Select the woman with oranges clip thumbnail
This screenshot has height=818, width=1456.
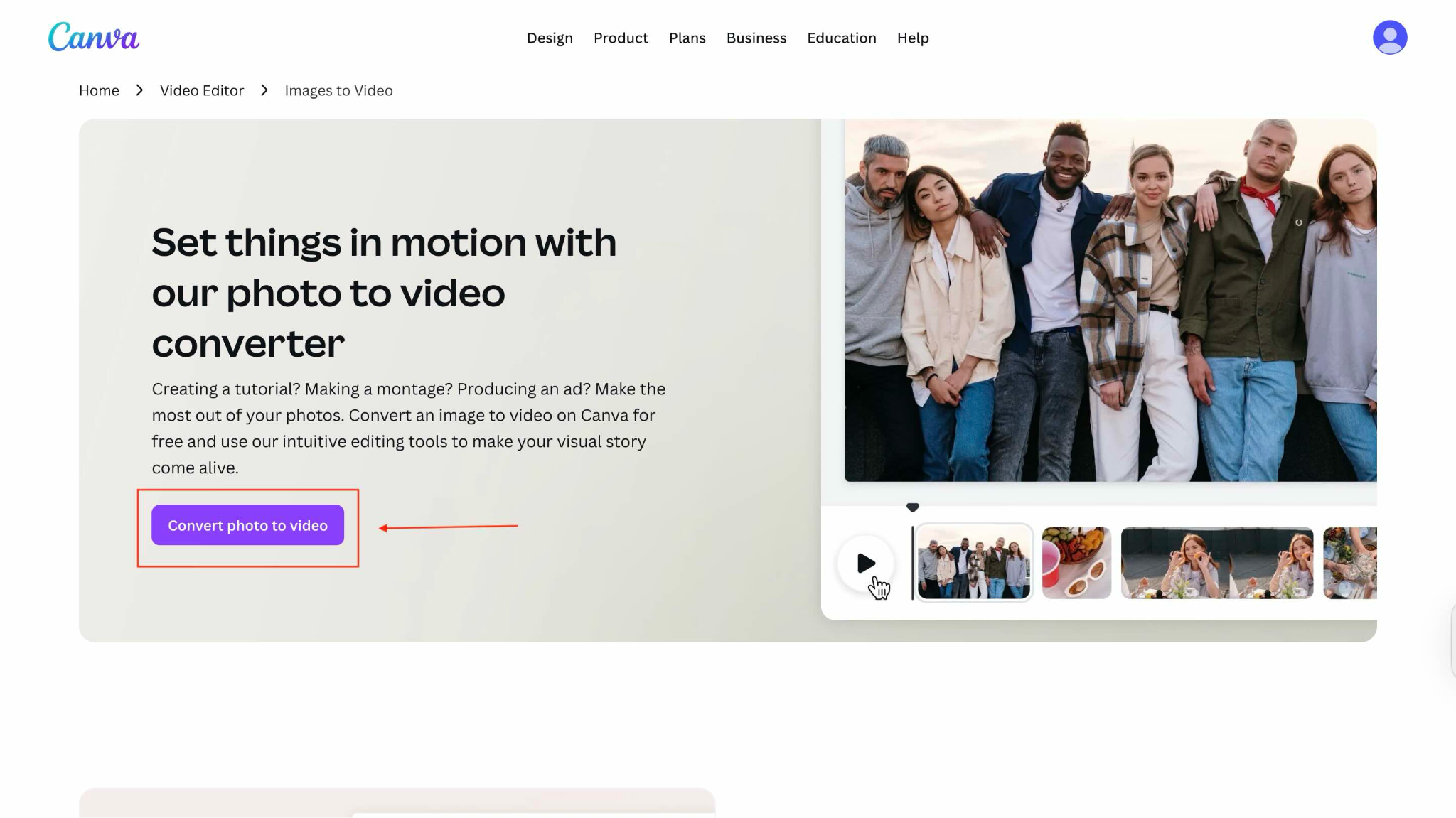1216,562
